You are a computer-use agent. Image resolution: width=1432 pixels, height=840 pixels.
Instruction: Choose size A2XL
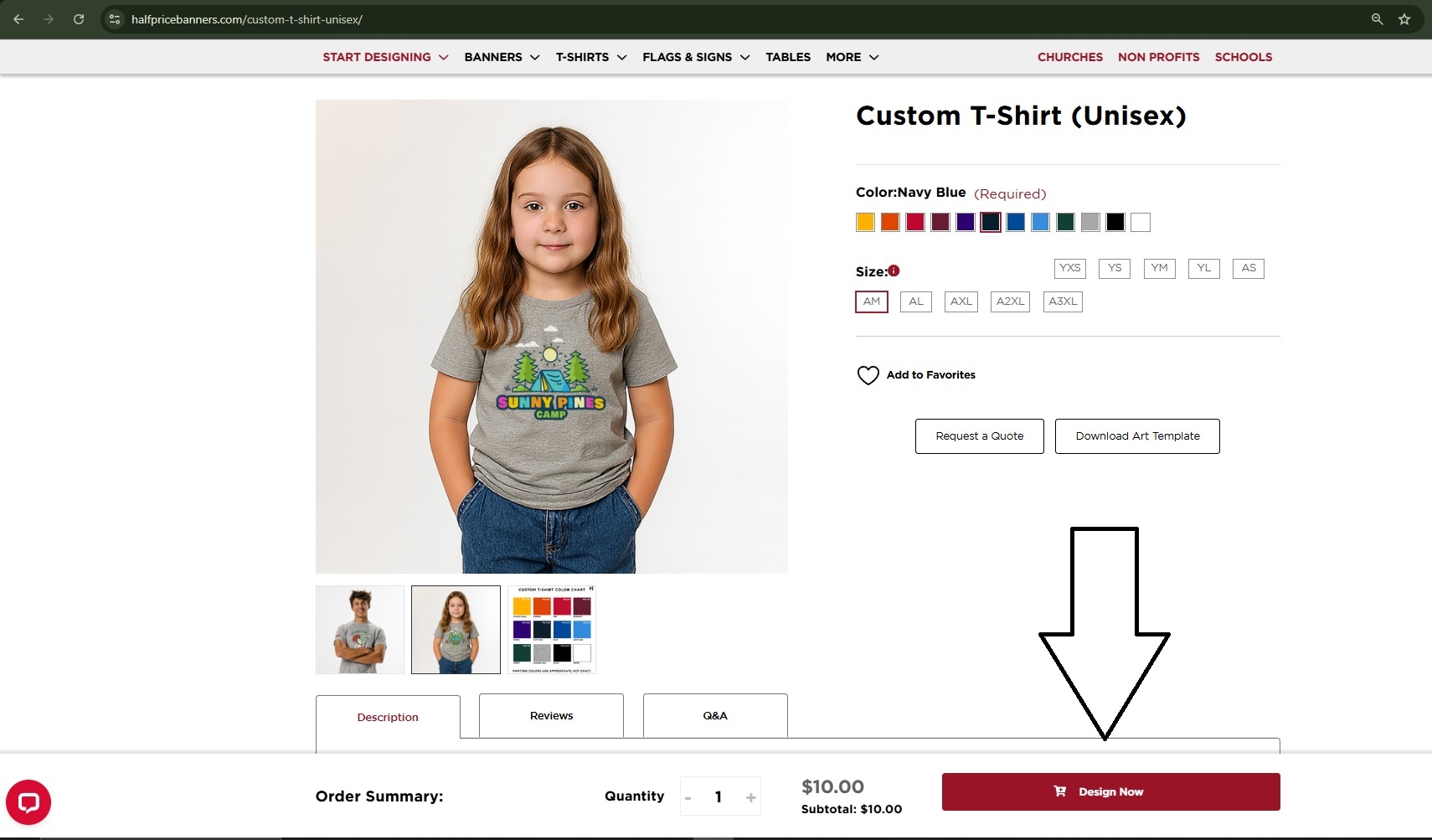click(1009, 301)
